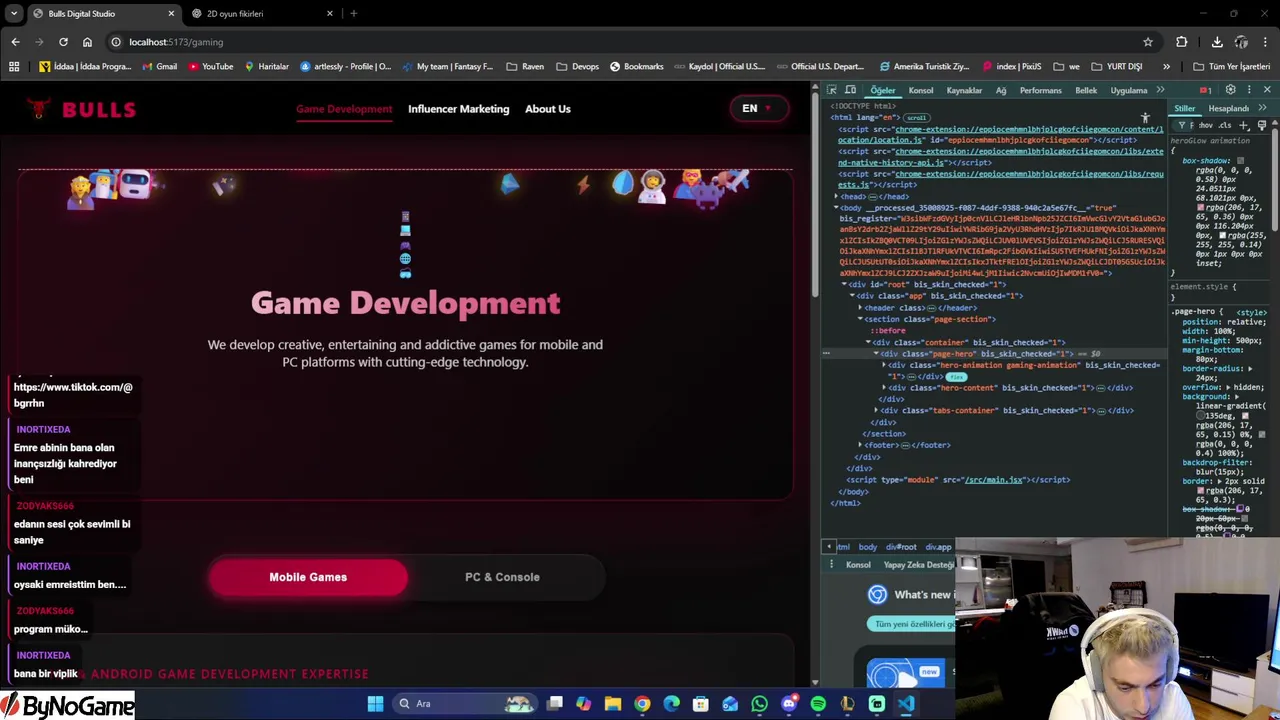Viewport: 1280px width, 720px height.
Task: Switch to the Konsol tab in DevTools
Action: pyautogui.click(x=920, y=91)
